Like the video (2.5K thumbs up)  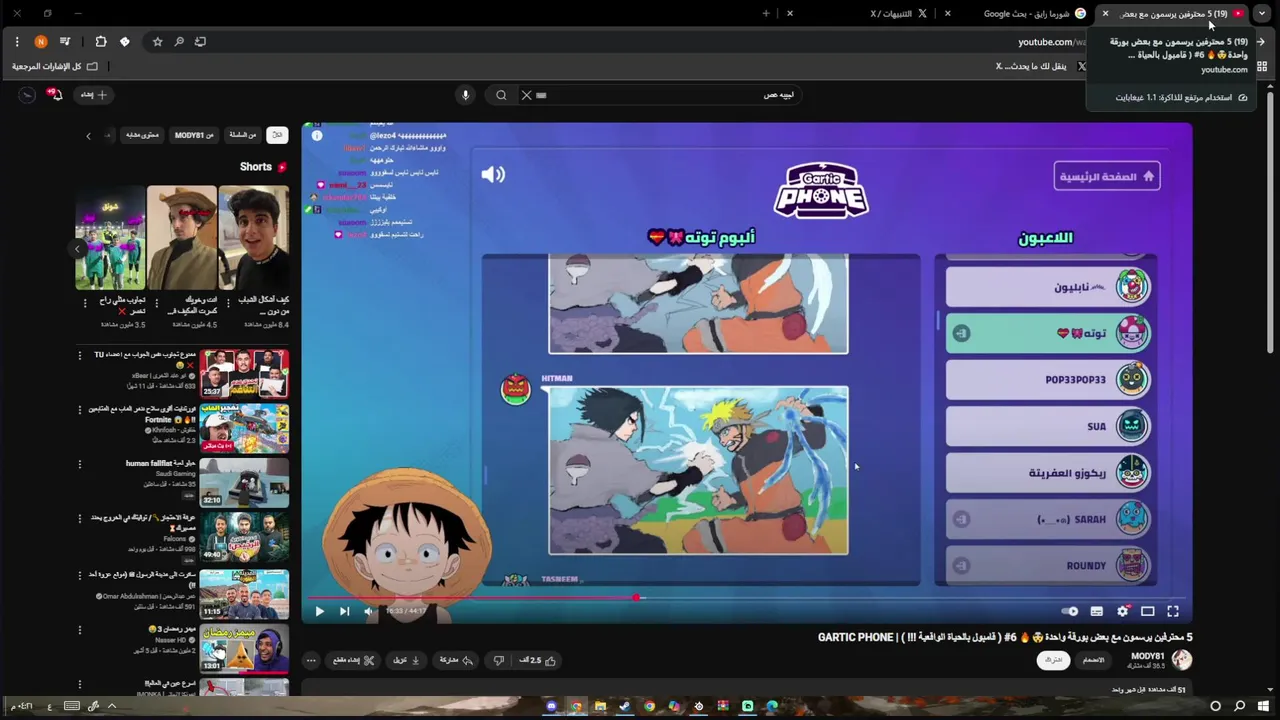(x=537, y=660)
